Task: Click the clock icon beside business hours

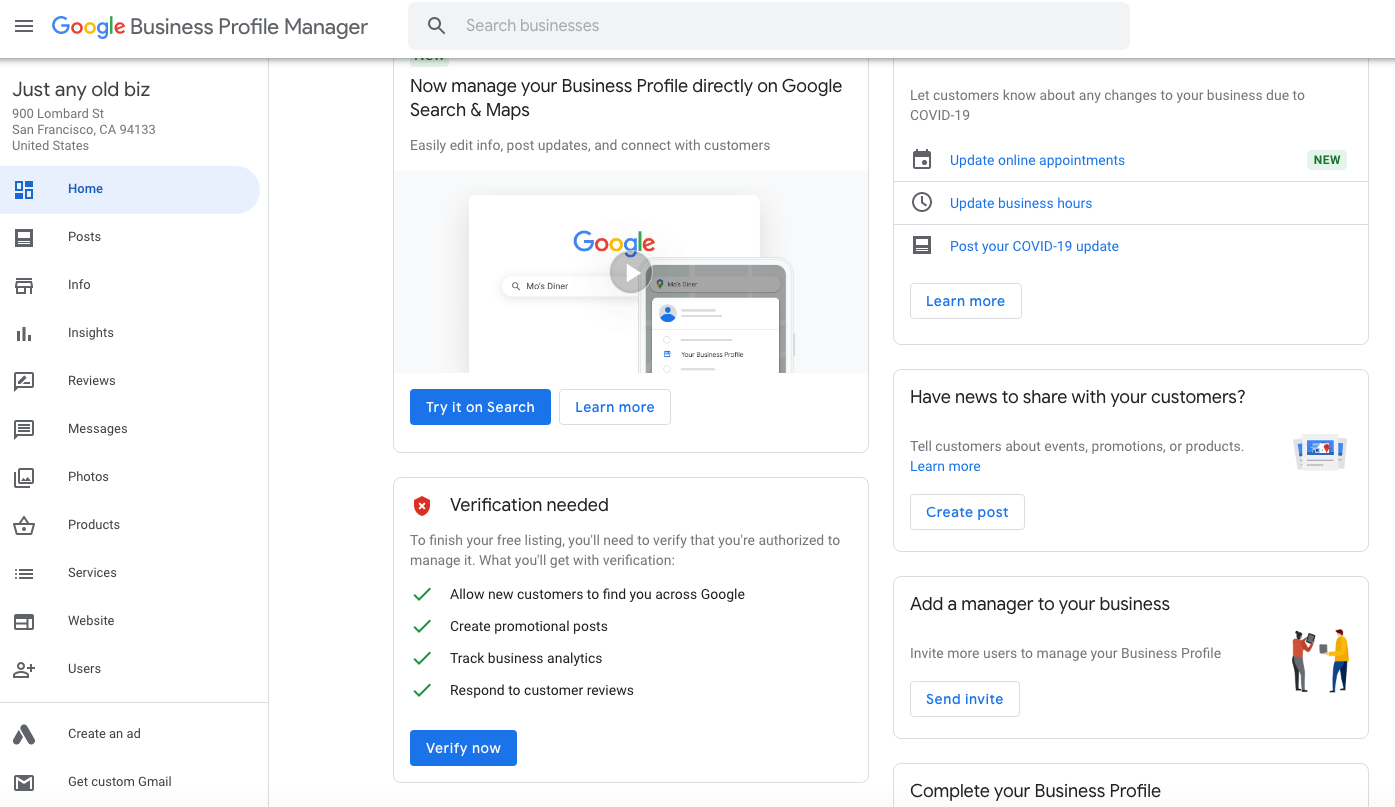Action: point(922,203)
